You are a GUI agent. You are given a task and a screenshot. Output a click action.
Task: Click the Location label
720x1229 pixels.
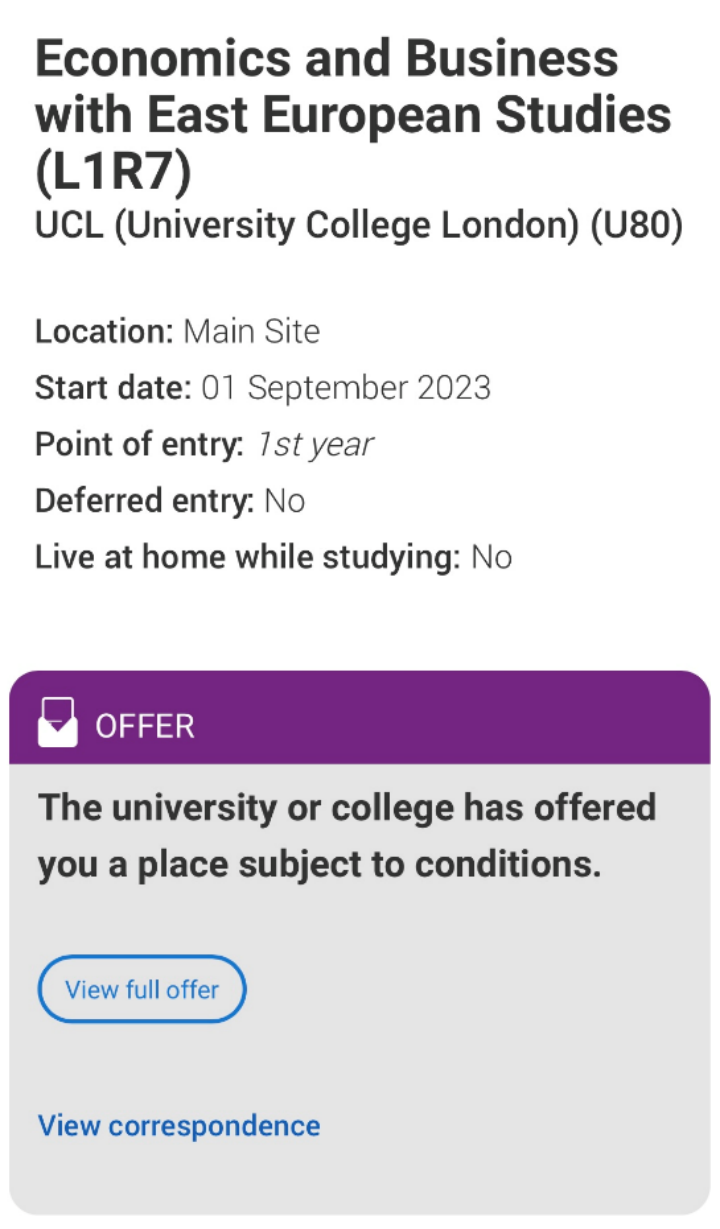(105, 331)
